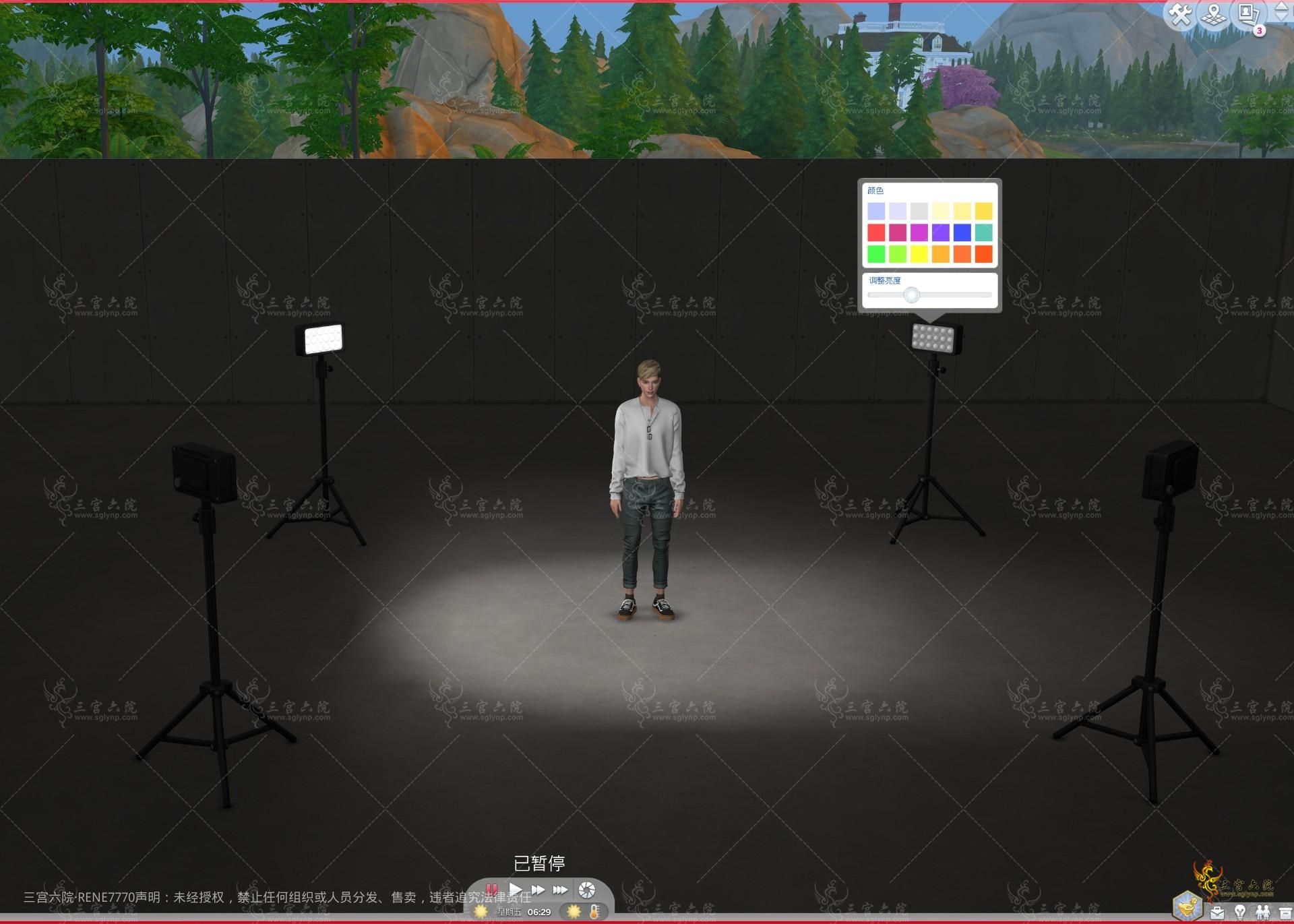This screenshot has height=924, width=1294.
Task: Open the hexagonal Sim portrait icon
Action: [1188, 905]
